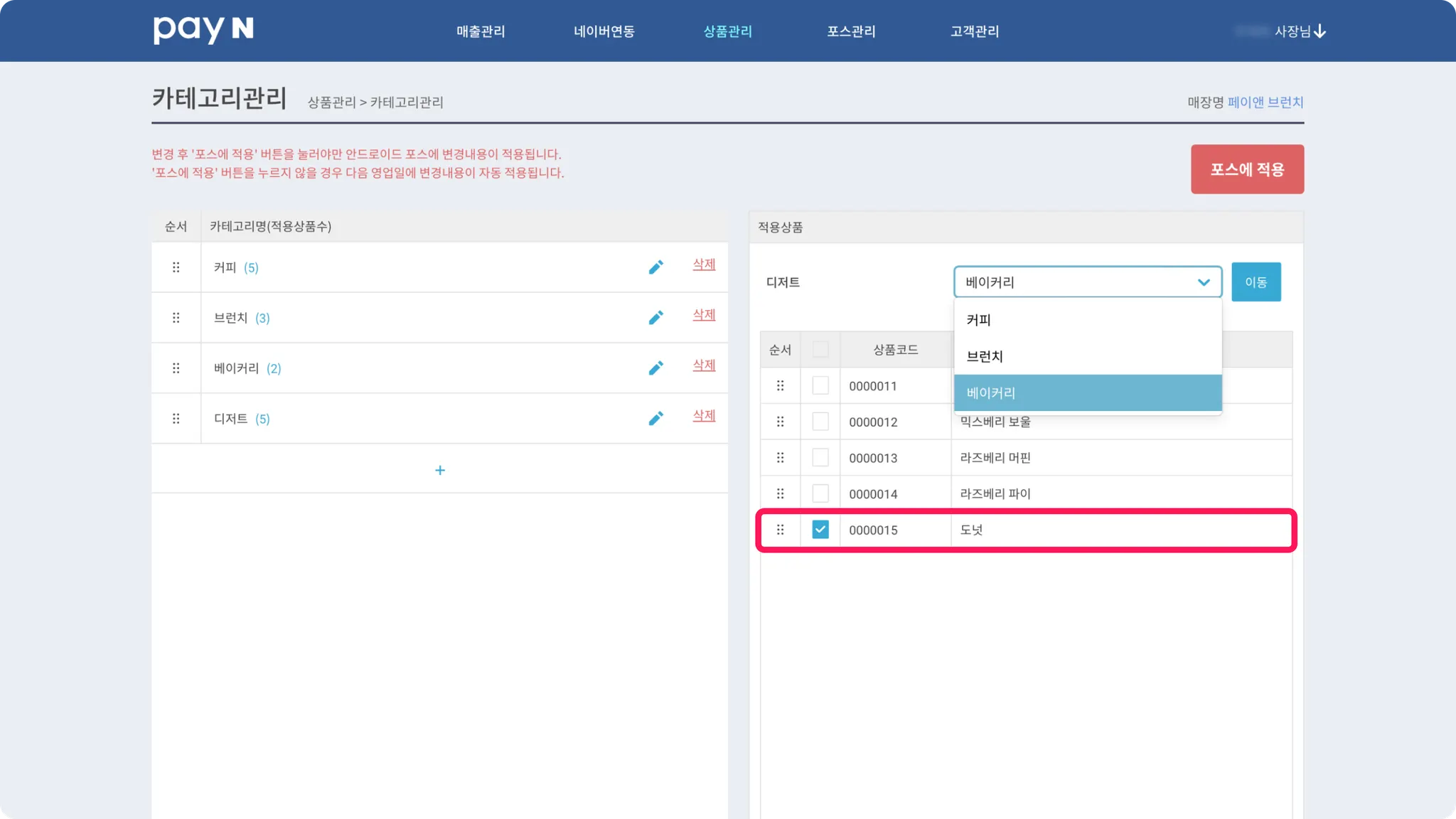Click the pencil icon next to 디저트
The width and height of the screenshot is (1456, 819).
point(655,419)
